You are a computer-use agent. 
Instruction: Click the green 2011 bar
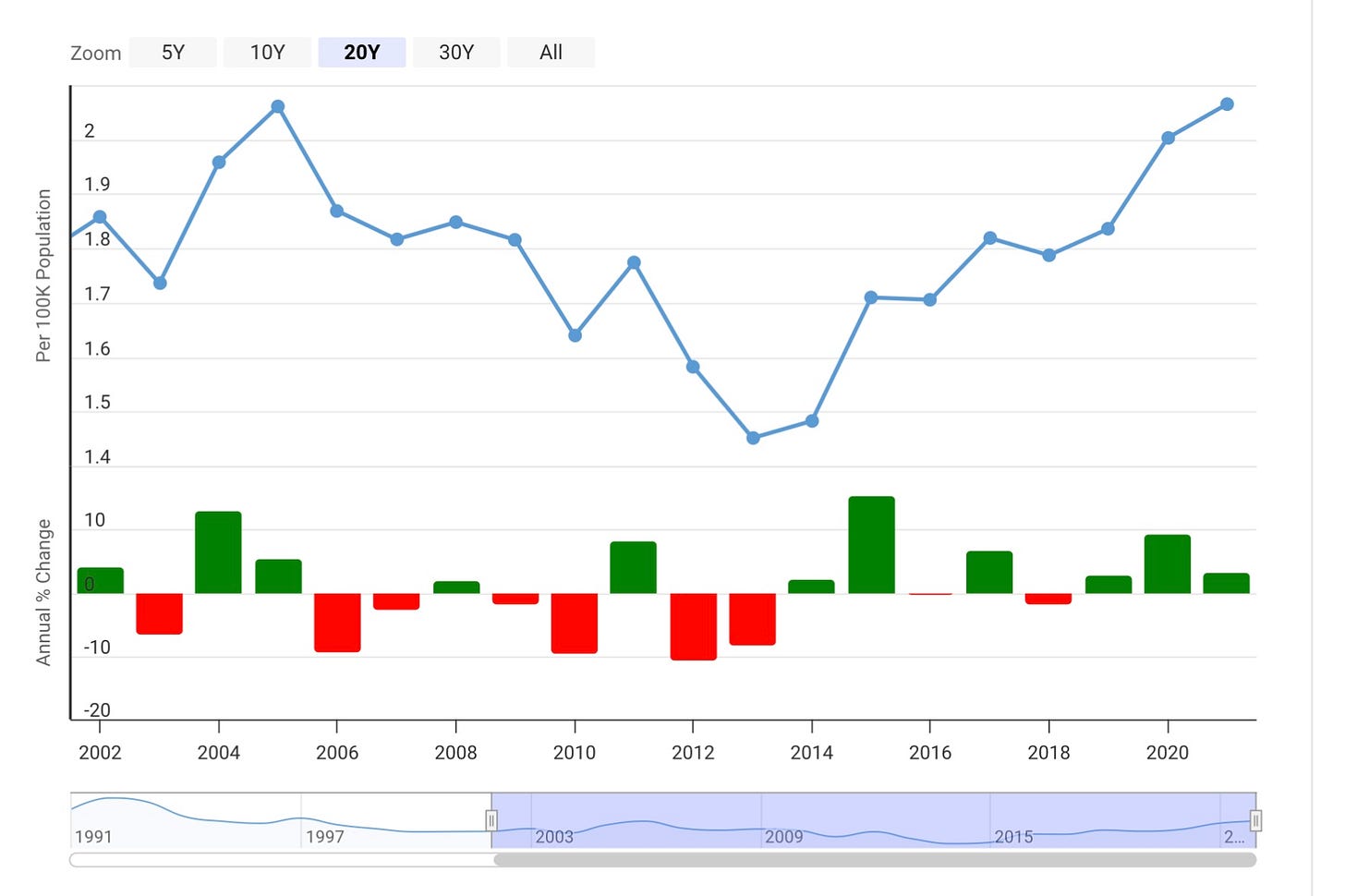(x=634, y=567)
